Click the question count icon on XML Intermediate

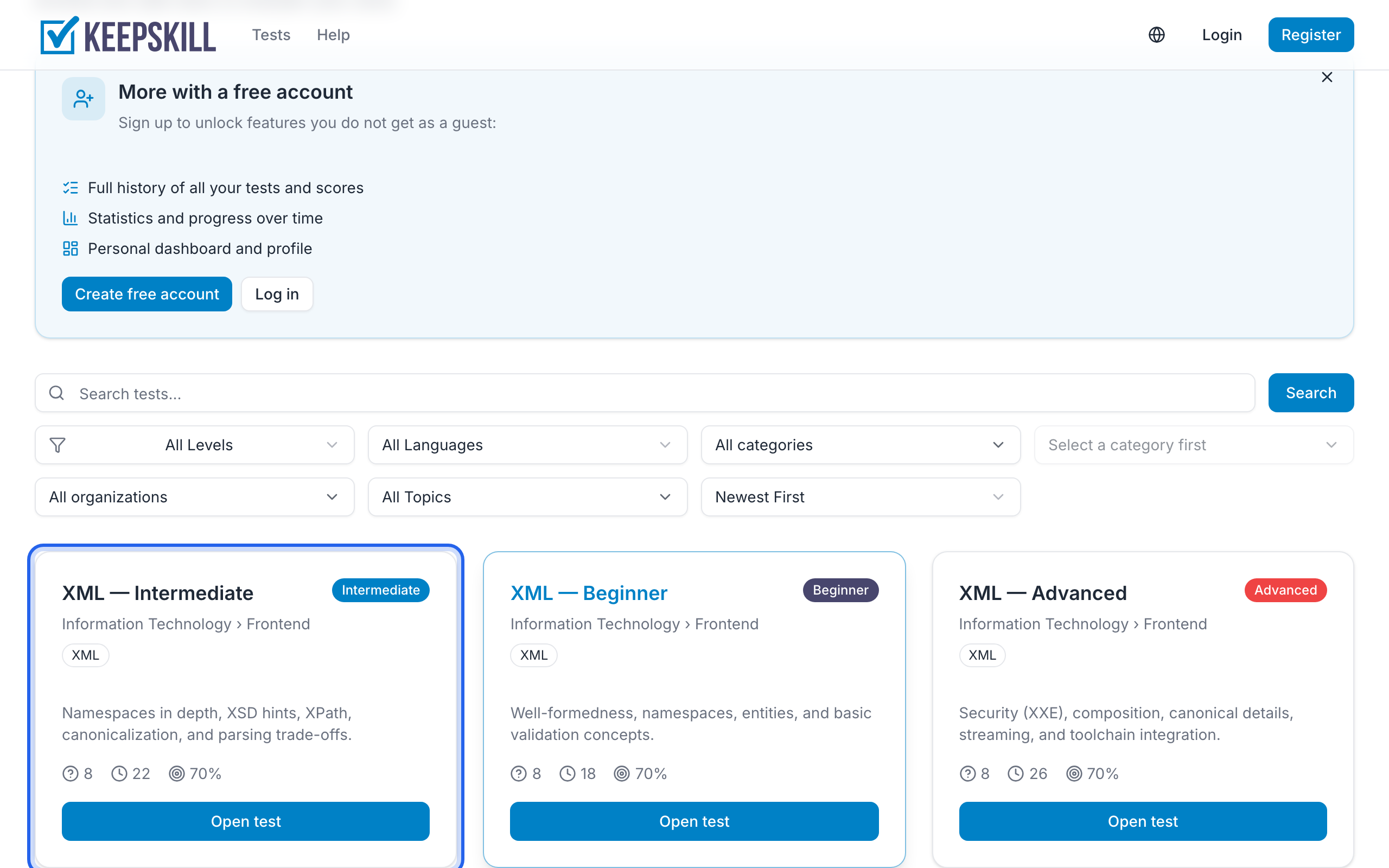pos(70,774)
